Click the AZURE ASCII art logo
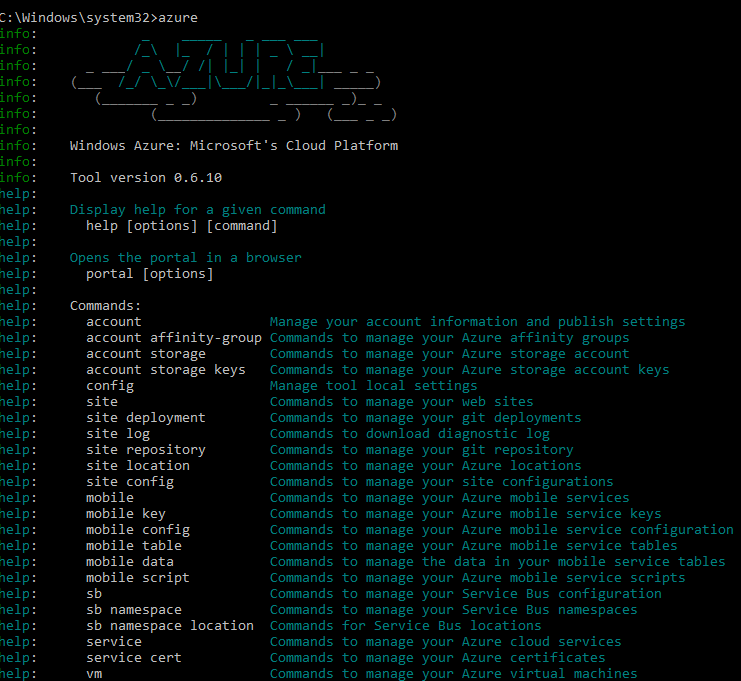This screenshot has width=741, height=681. coord(234,78)
